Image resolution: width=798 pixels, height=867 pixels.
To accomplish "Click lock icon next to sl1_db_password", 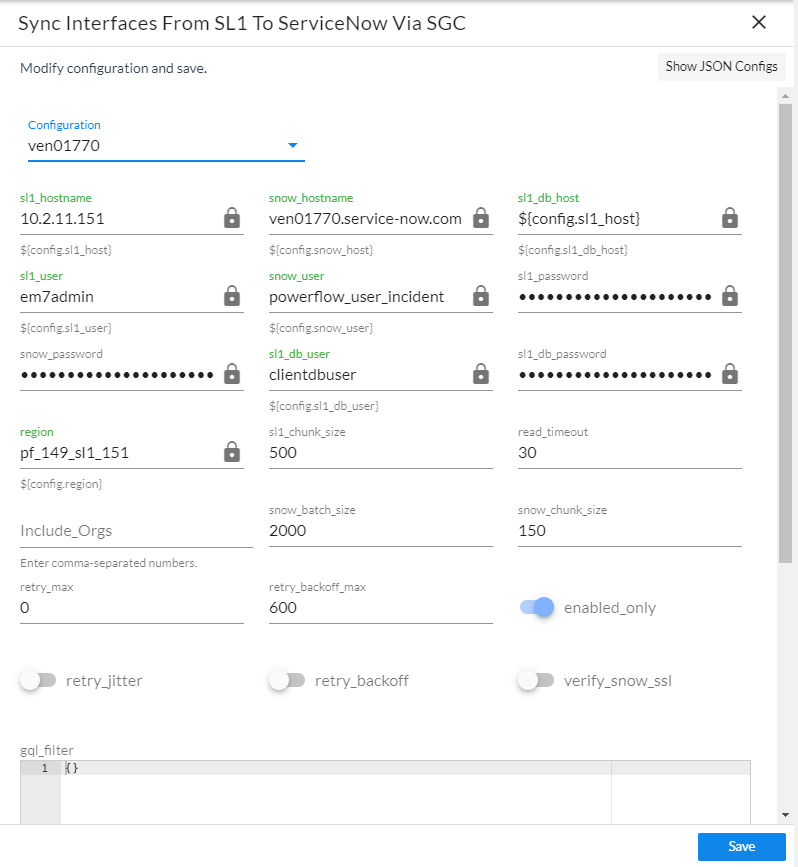I will point(729,374).
